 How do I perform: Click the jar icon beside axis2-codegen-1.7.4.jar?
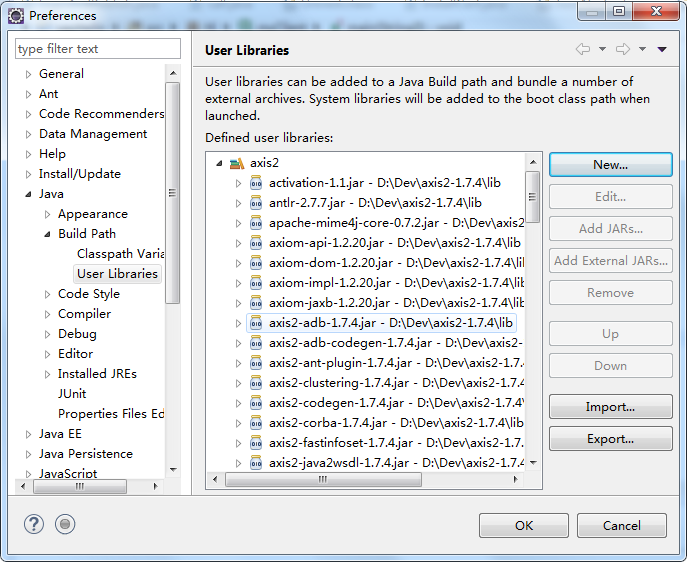(x=256, y=403)
